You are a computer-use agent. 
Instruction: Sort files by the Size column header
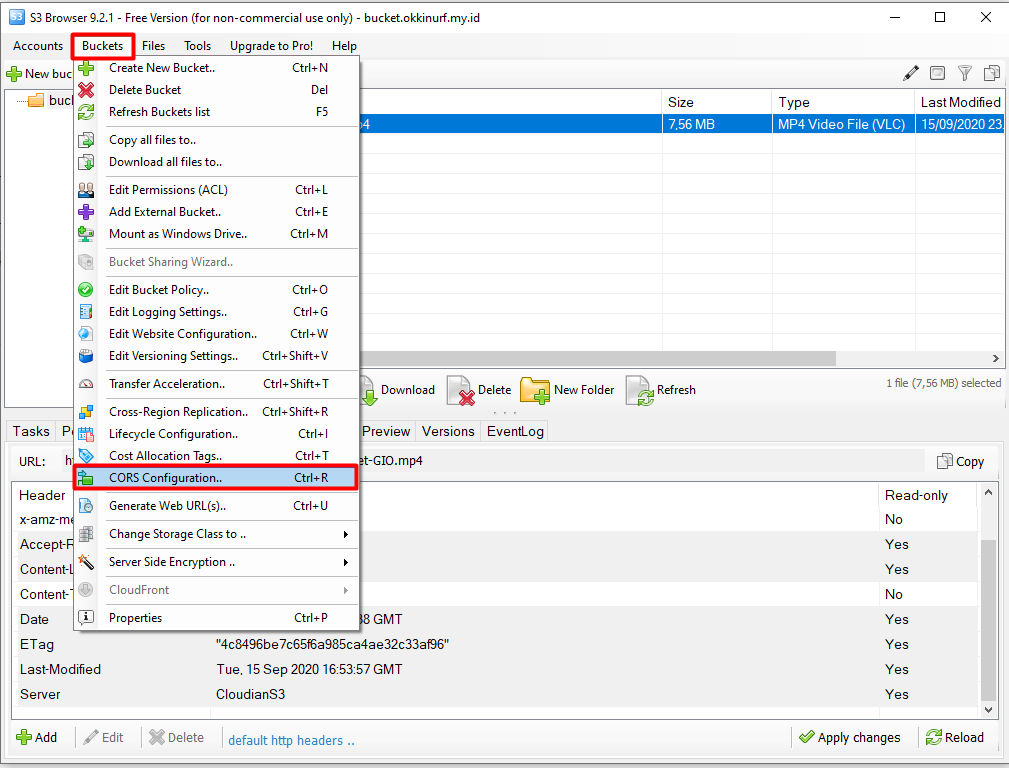coord(716,102)
